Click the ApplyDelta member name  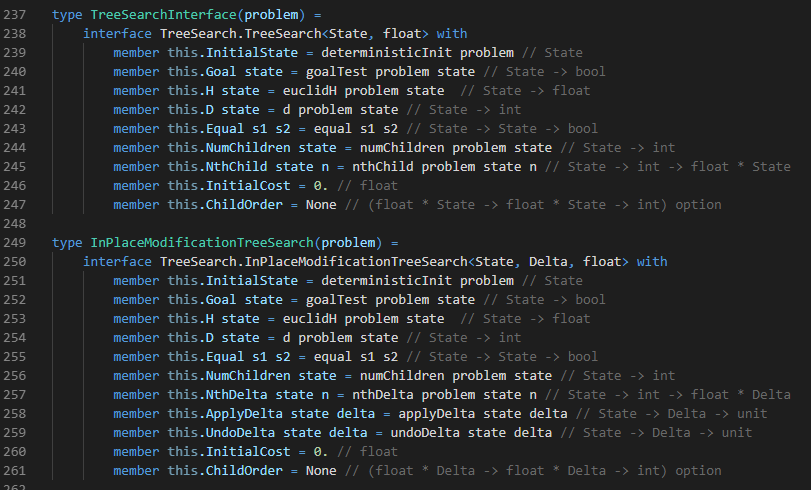pos(248,414)
